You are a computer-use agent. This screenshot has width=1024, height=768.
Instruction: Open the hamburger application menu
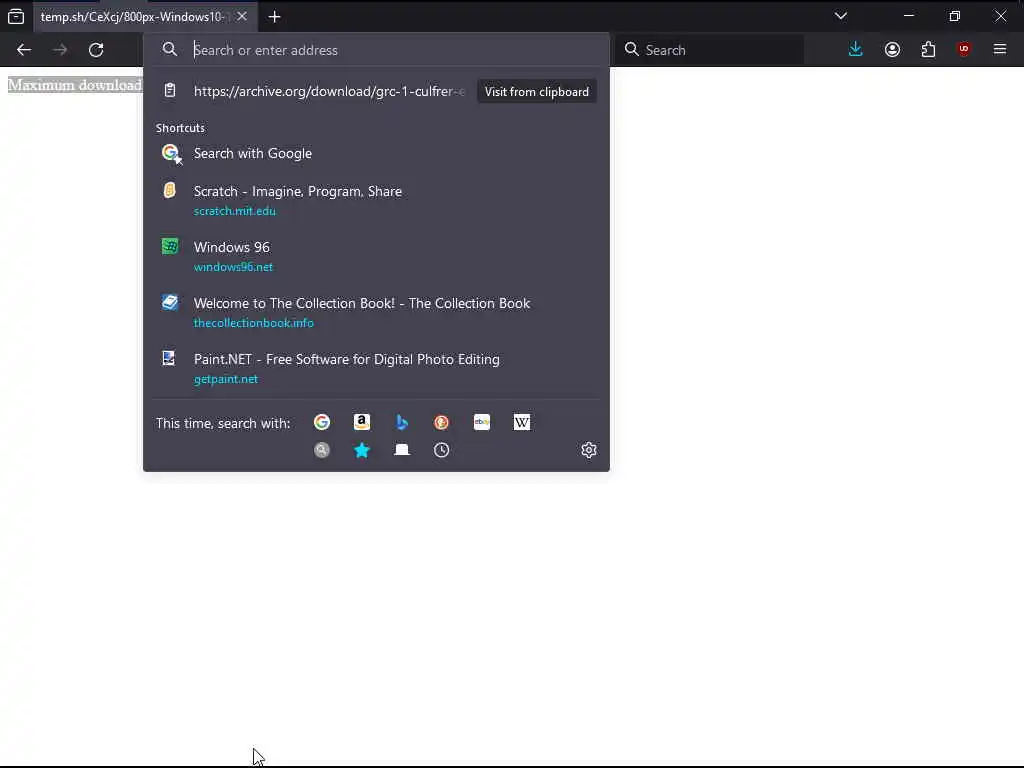[x=1000, y=50]
